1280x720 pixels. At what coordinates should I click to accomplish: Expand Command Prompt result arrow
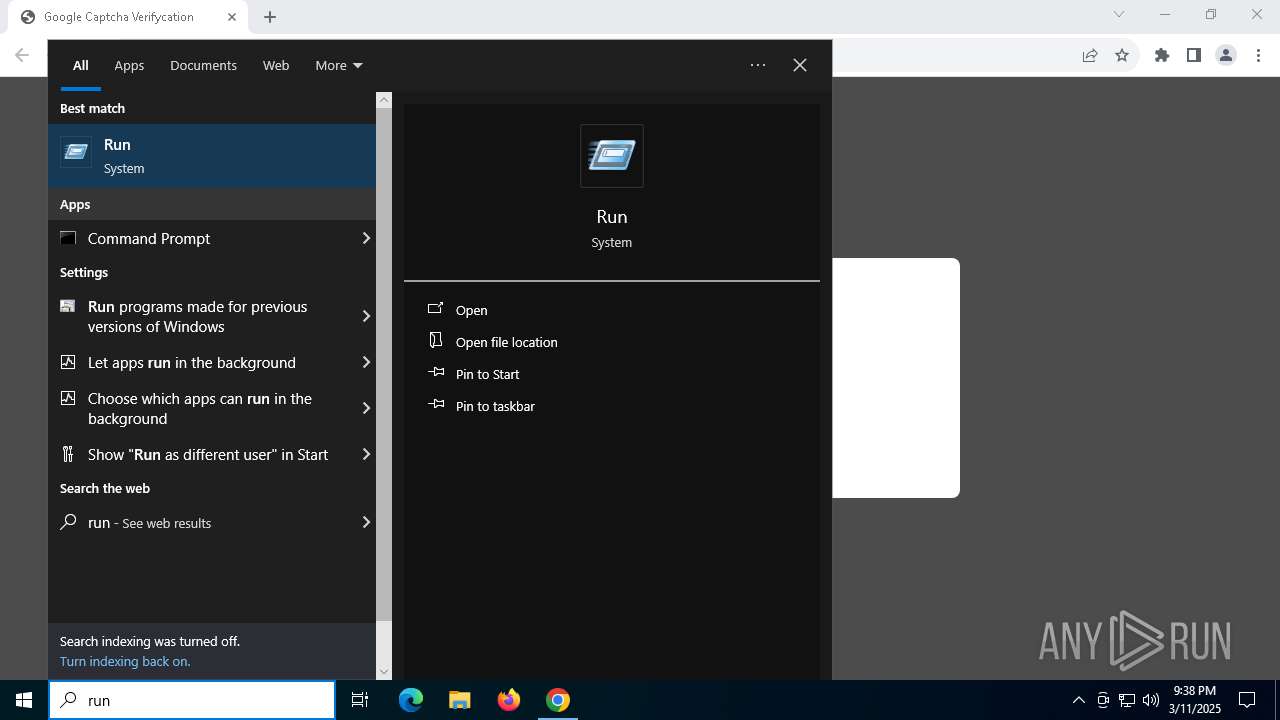point(366,238)
